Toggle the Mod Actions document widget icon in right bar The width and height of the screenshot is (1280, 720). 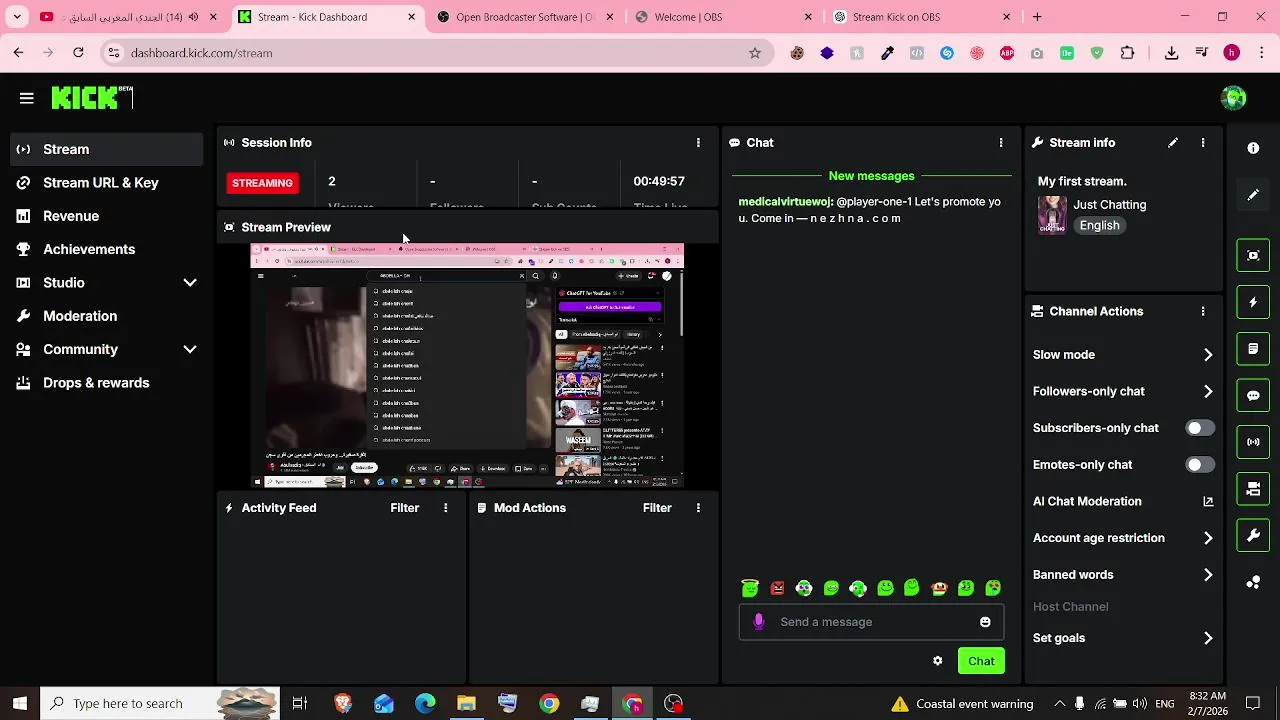coord(1253,349)
